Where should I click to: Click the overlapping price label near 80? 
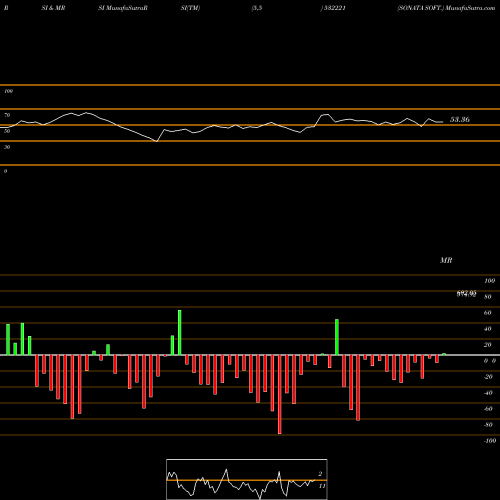(466, 294)
